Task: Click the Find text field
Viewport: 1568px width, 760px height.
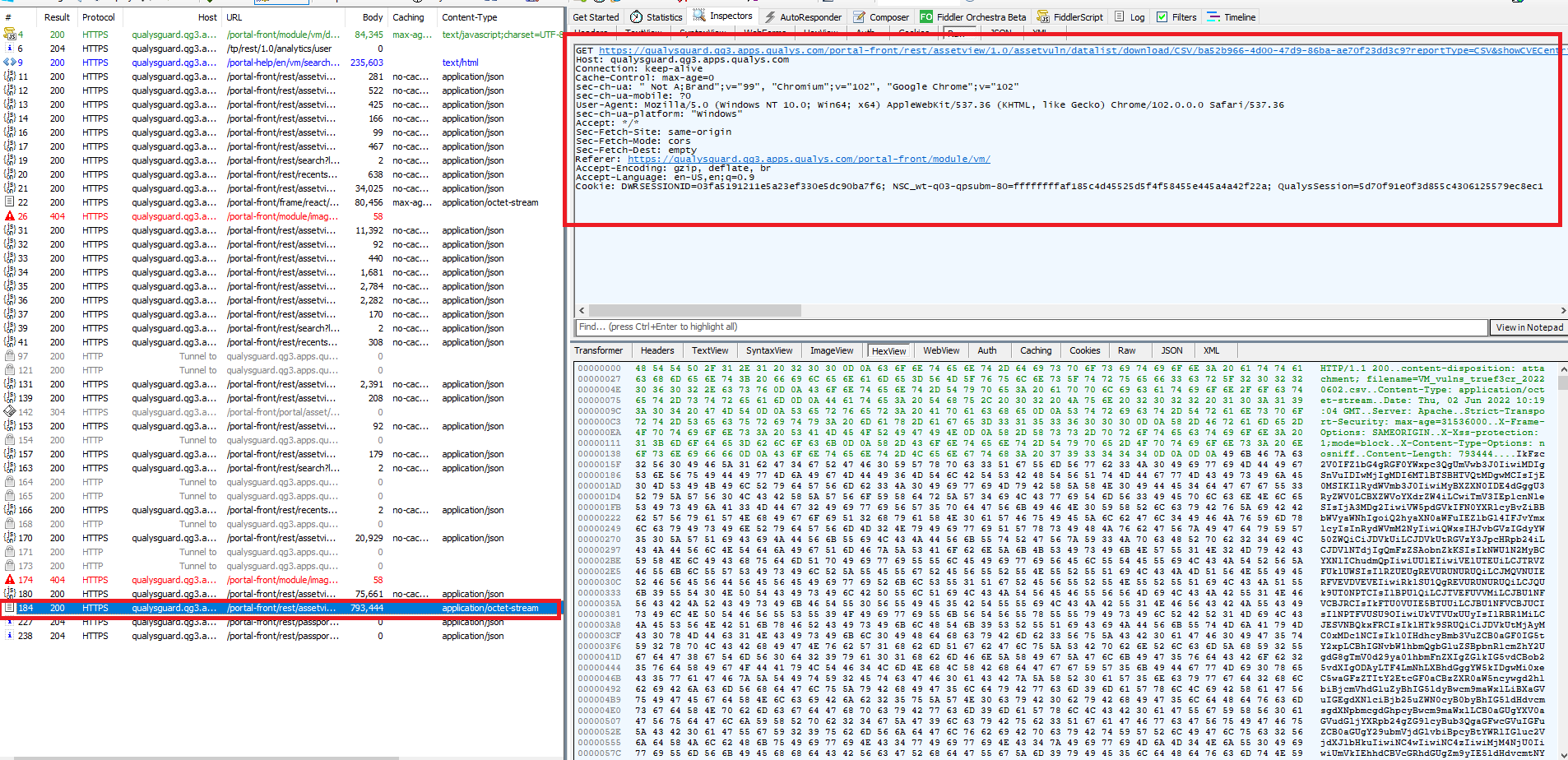Action: 1031,327
